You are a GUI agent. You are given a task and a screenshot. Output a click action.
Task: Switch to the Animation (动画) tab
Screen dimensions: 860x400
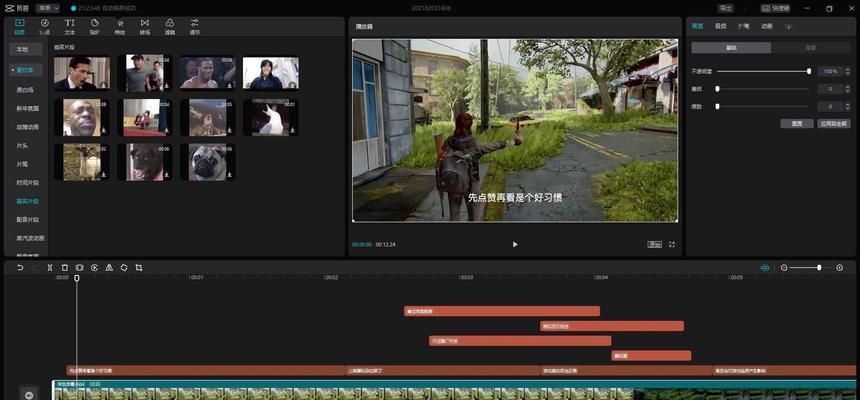(x=767, y=26)
